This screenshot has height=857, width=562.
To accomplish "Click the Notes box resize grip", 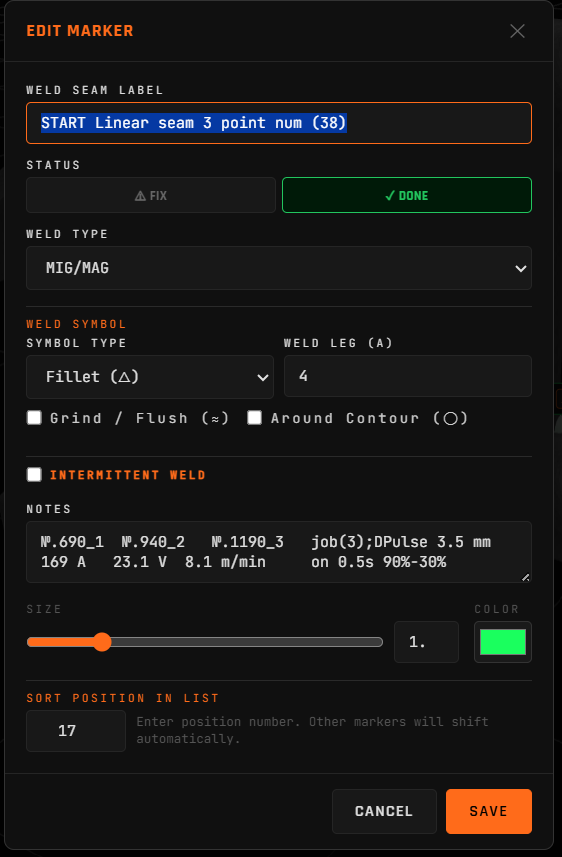I will (x=525, y=577).
